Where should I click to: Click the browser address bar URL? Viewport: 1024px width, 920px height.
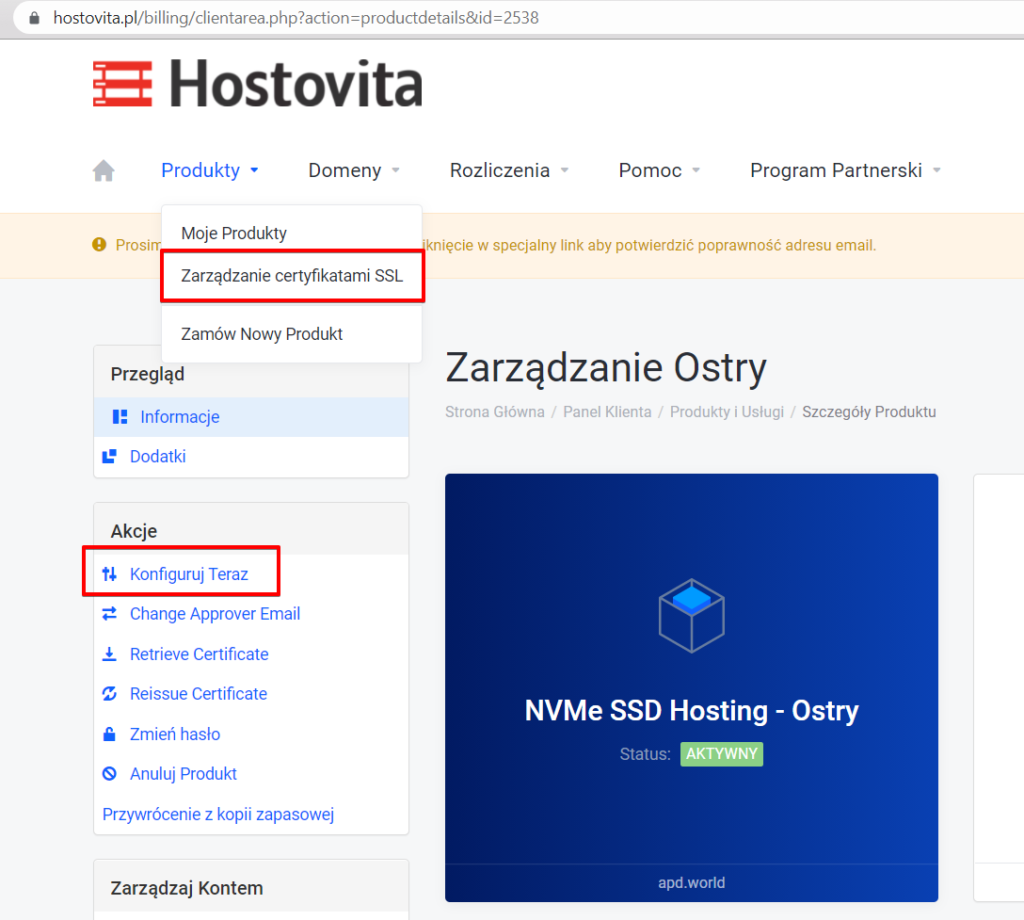296,18
